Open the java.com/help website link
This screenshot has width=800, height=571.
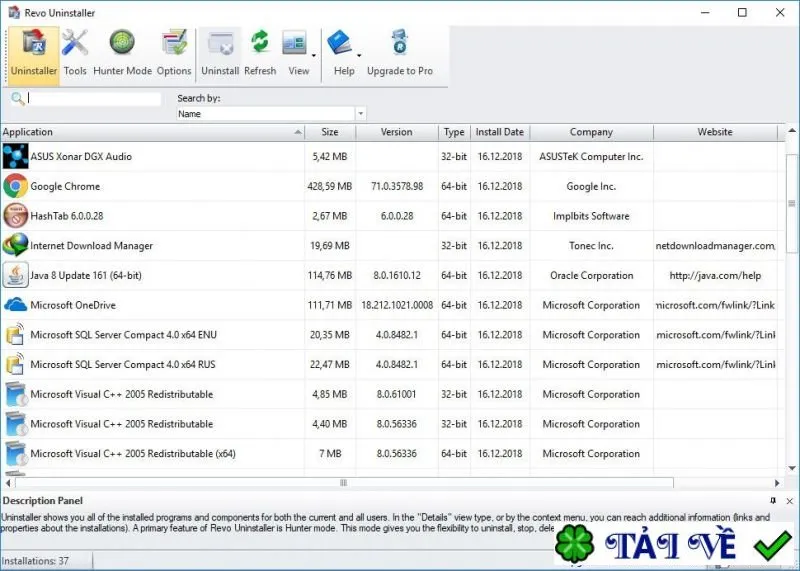coord(715,276)
